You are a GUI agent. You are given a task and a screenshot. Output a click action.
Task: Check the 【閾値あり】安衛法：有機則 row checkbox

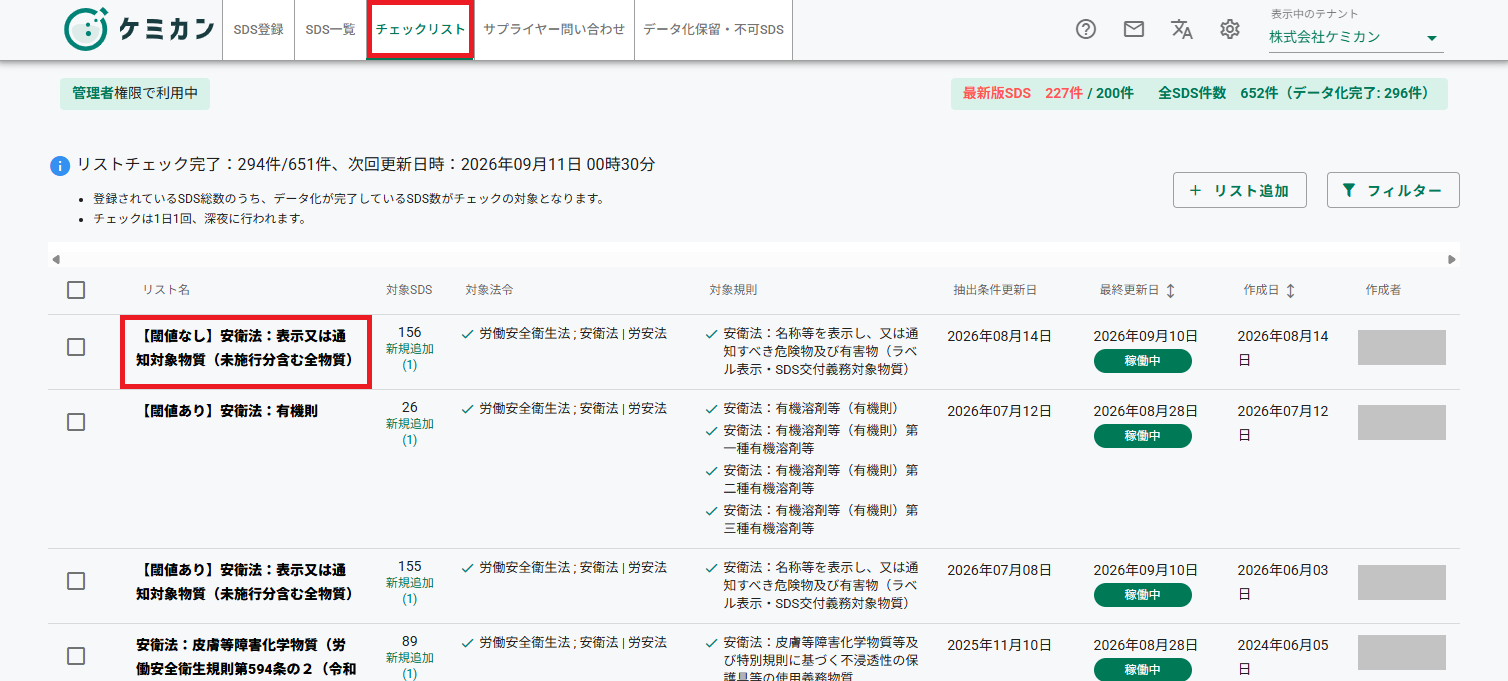click(x=76, y=422)
